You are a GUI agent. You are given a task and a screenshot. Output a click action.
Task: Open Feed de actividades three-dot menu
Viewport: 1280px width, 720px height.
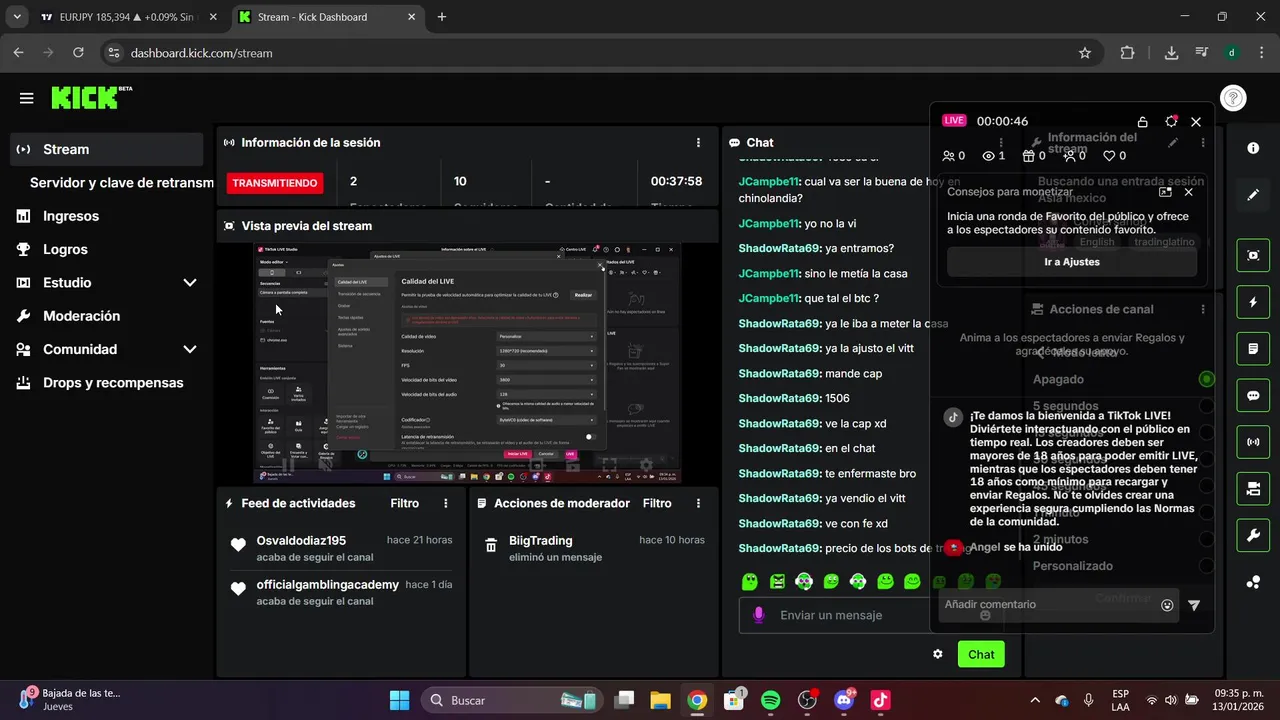(x=446, y=503)
